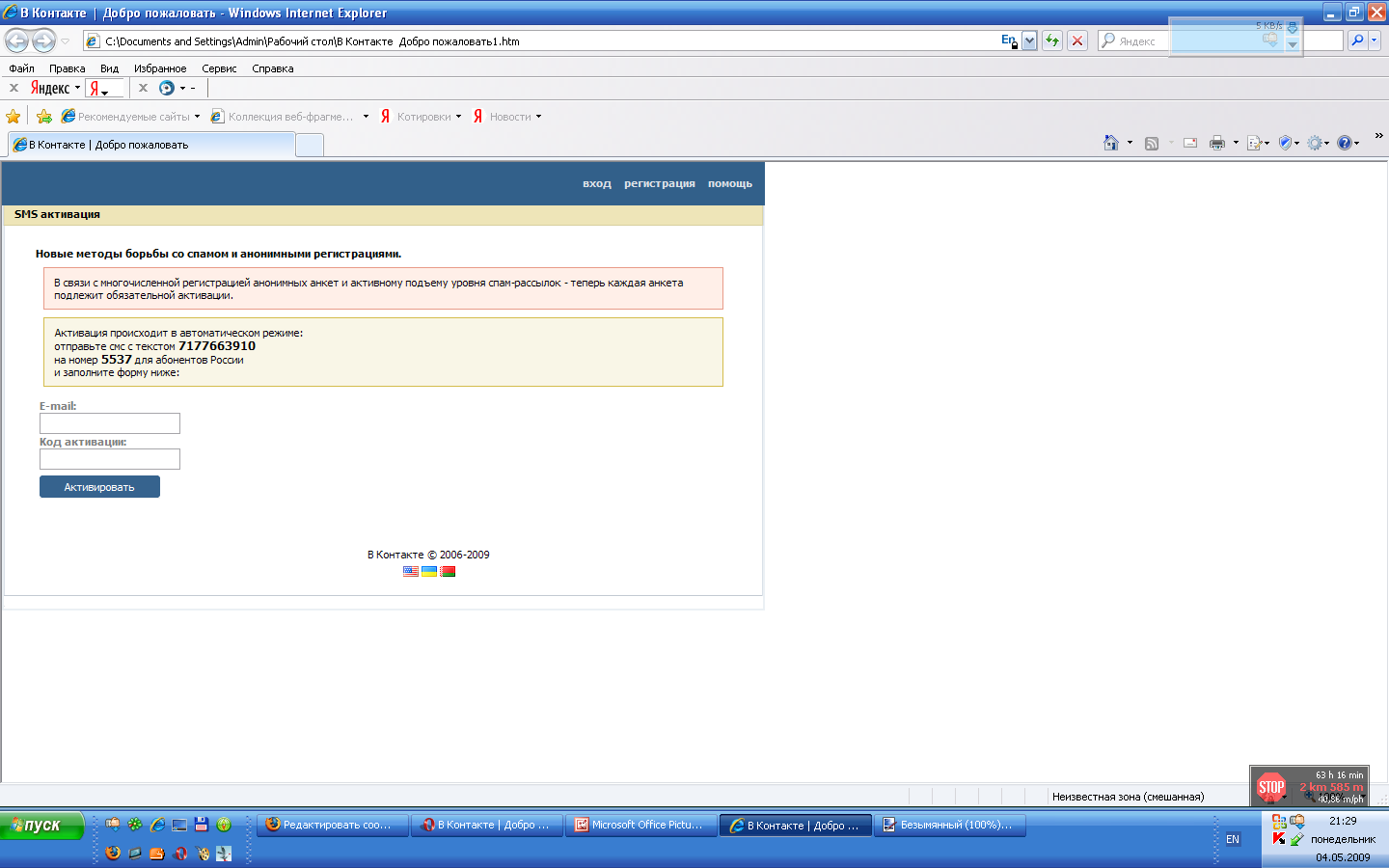This screenshot has width=1389, height=868.
Task: Switch to 'Редактировать соо...' taskbar window
Action: click(x=333, y=825)
